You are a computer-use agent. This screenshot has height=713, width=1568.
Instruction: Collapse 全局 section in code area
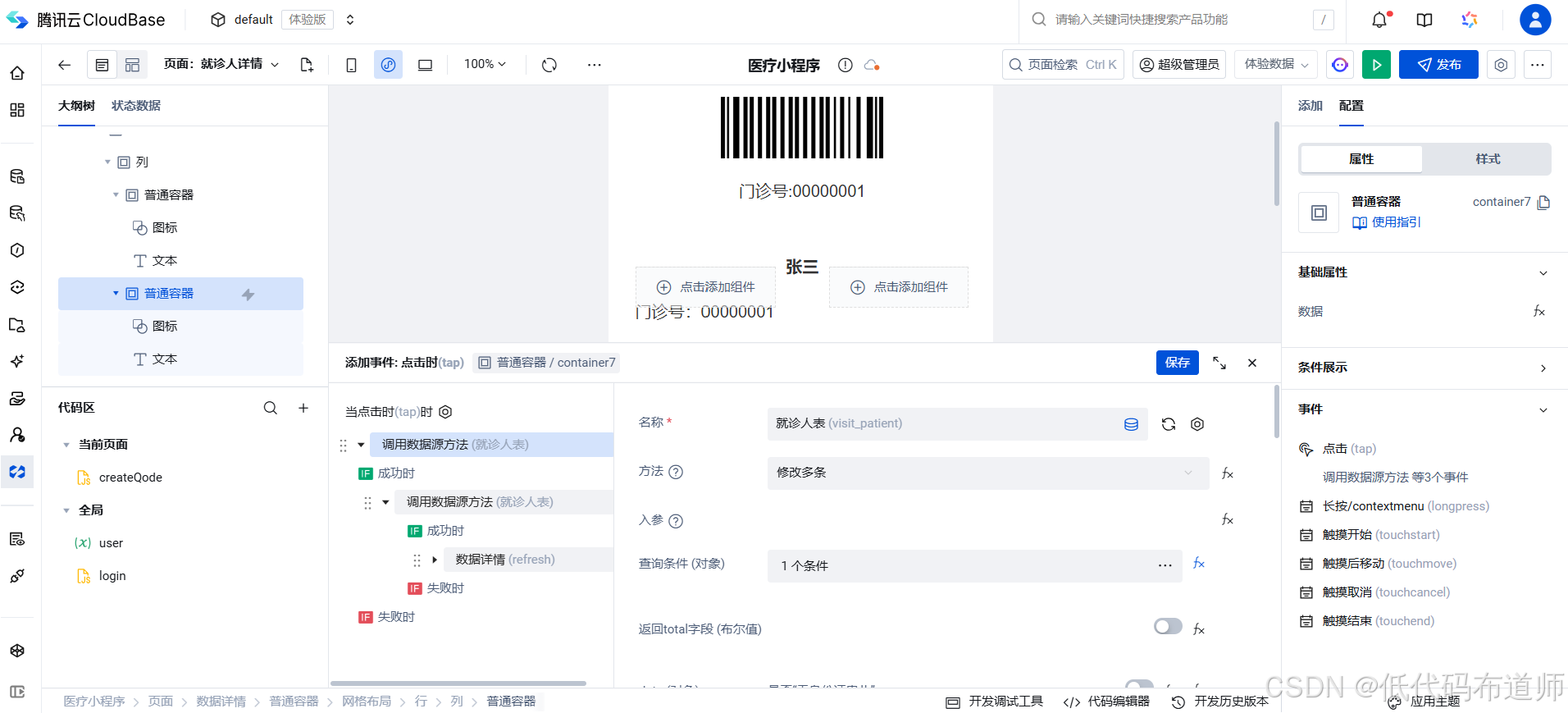(x=66, y=510)
